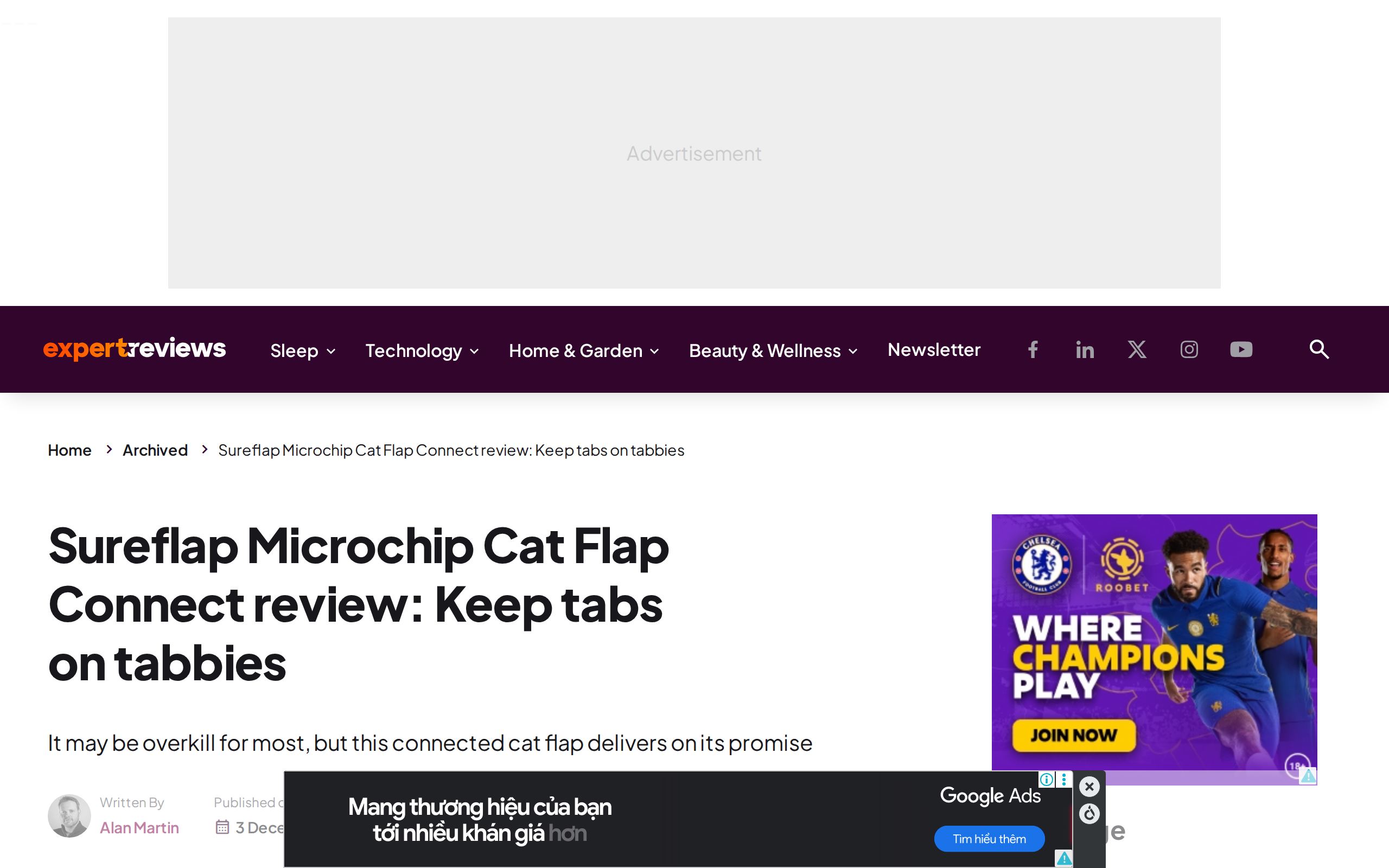Image resolution: width=1389 pixels, height=868 pixels.
Task: Open the Newsletter menu item
Action: click(934, 349)
